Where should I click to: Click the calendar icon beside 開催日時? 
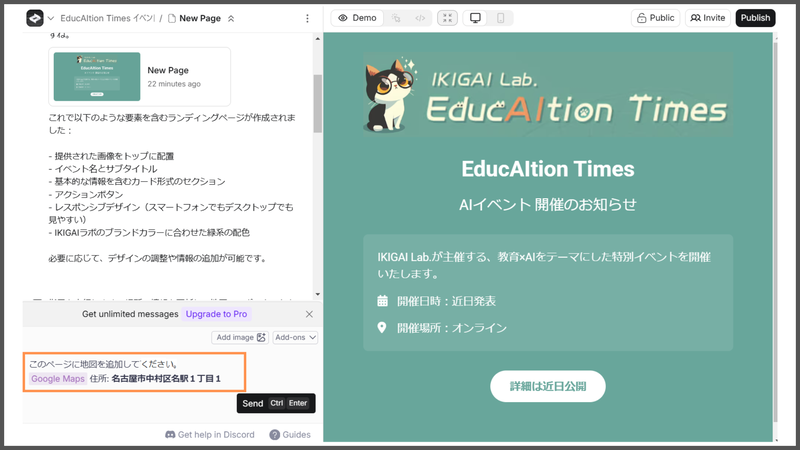click(382, 301)
